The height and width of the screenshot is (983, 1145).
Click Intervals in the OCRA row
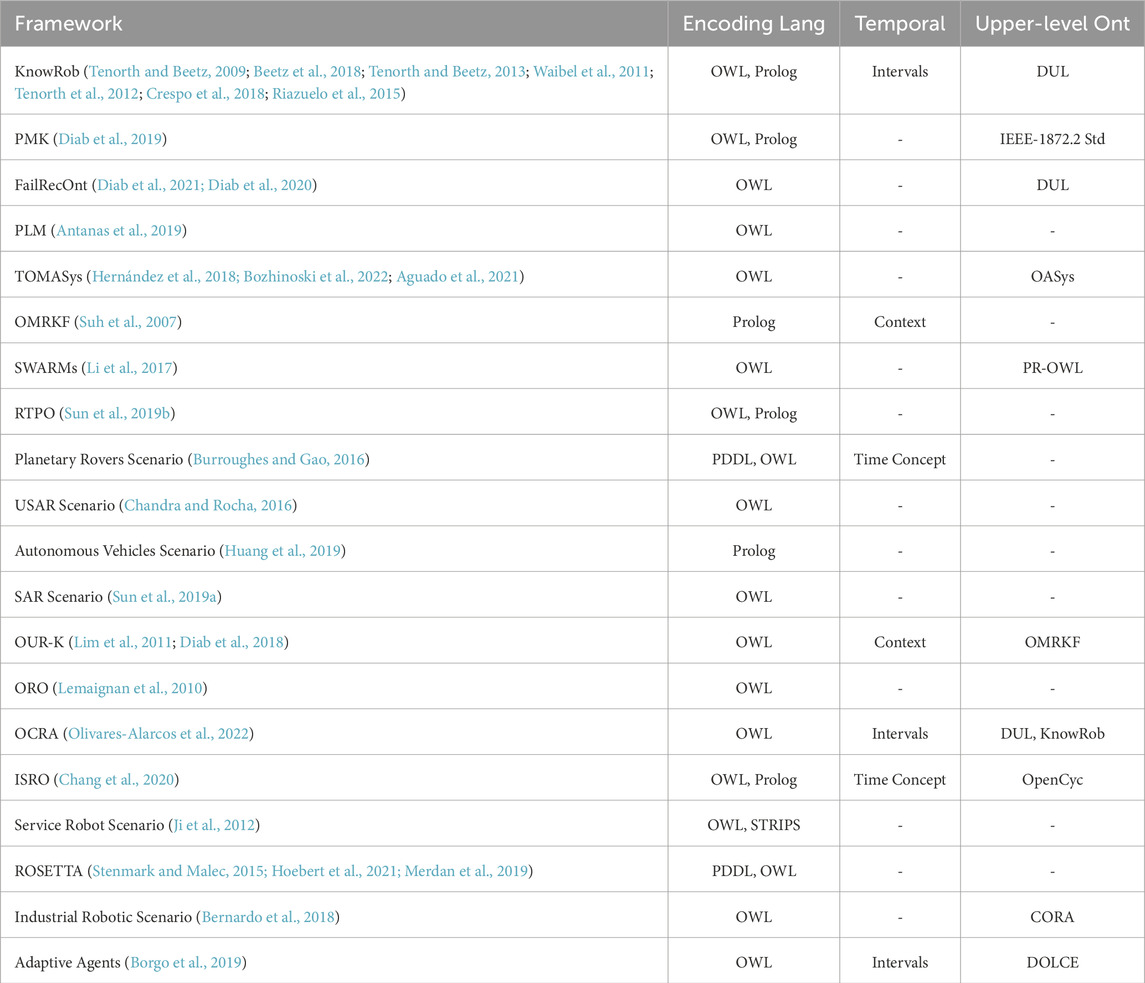900,733
